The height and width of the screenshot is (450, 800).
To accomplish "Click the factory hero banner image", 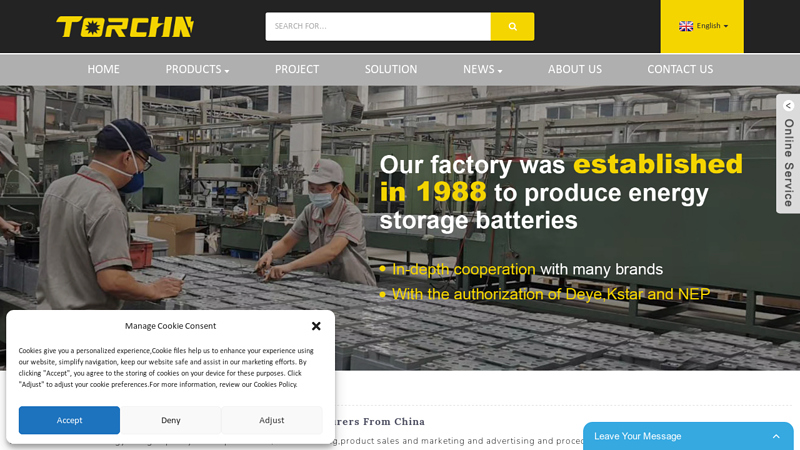I will pyautogui.click(x=400, y=228).
